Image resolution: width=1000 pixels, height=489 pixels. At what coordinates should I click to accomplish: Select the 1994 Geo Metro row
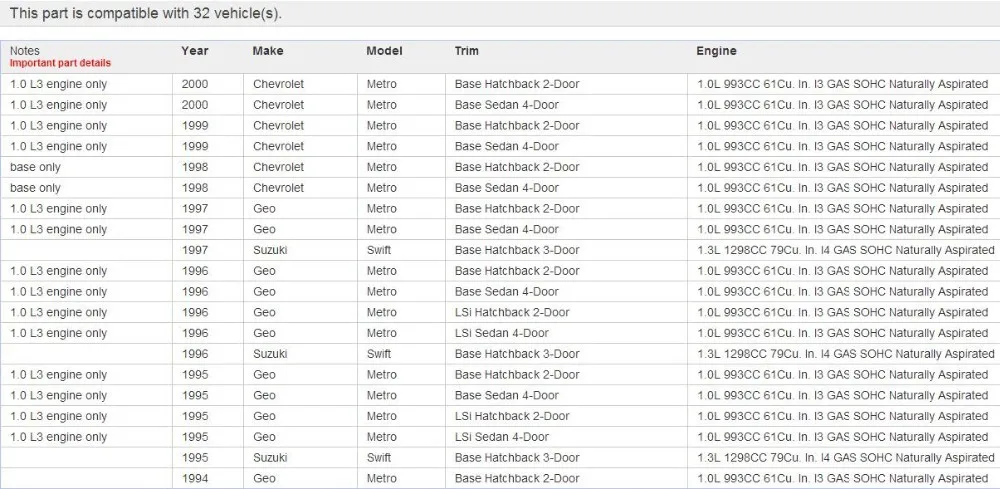(x=500, y=478)
